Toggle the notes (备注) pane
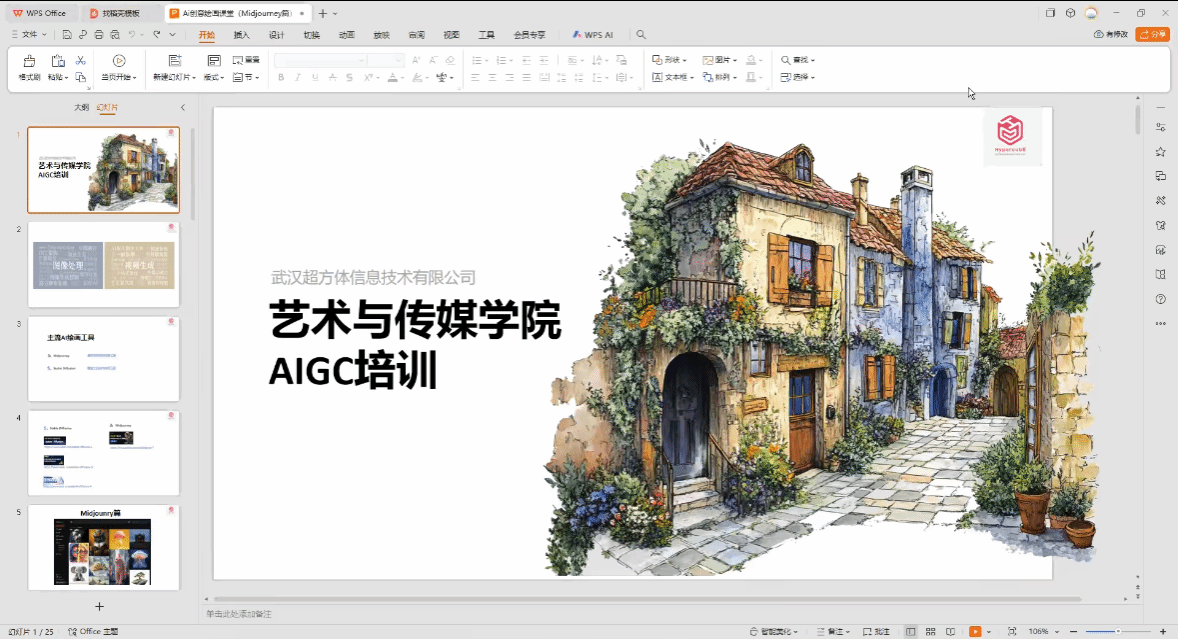The width and height of the screenshot is (1178, 639). point(830,632)
